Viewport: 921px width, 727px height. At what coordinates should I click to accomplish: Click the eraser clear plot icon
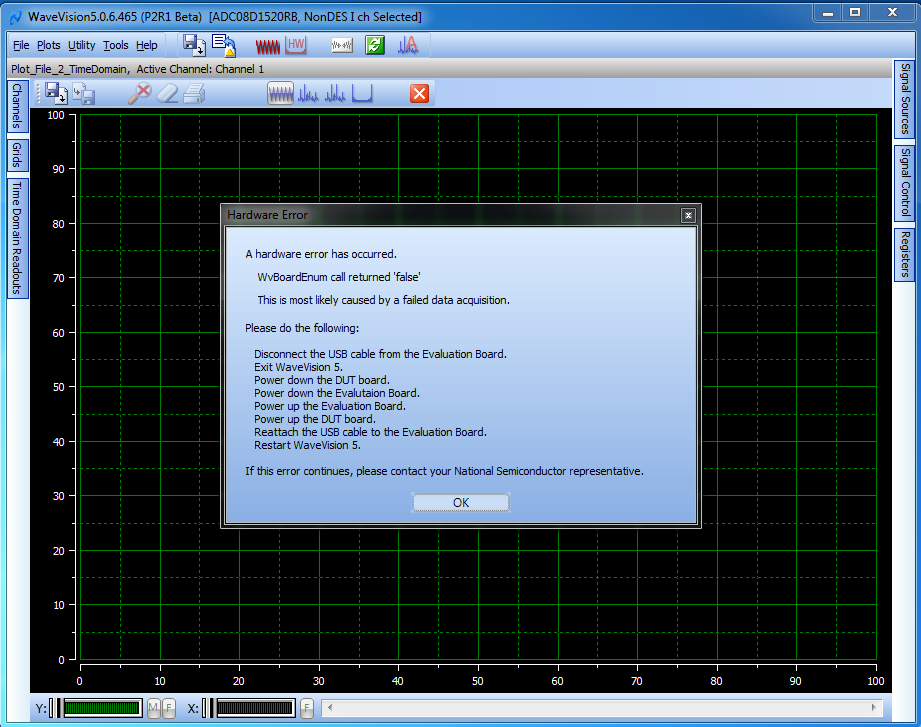click(x=167, y=94)
